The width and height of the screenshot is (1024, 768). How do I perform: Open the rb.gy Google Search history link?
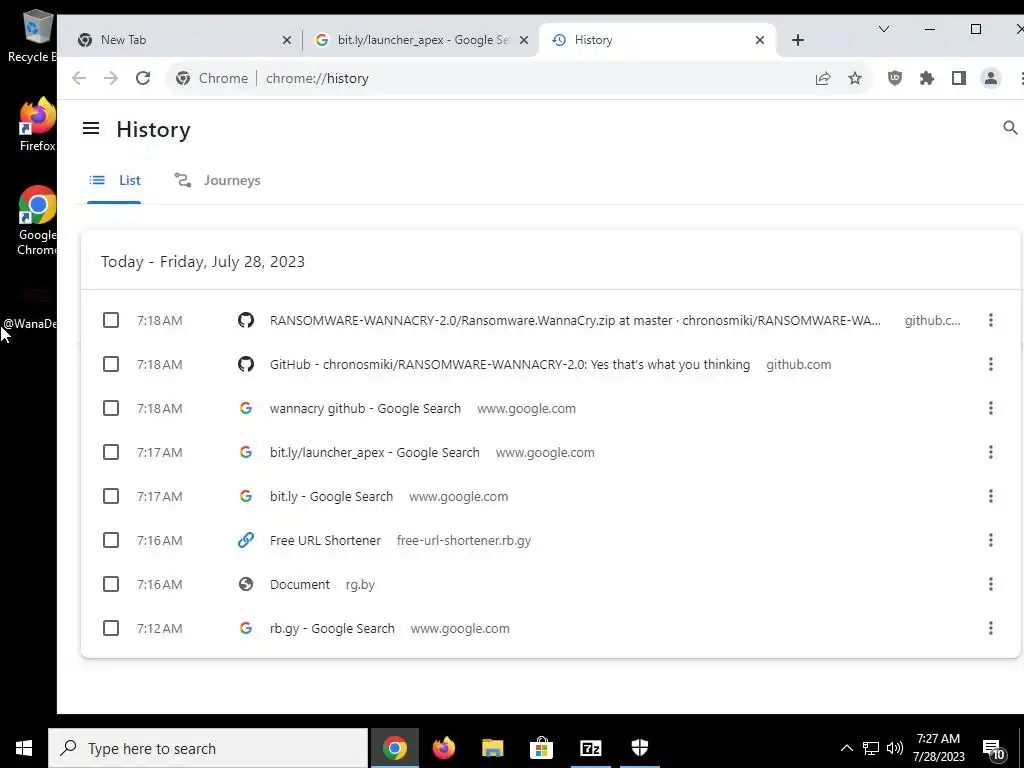(332, 628)
